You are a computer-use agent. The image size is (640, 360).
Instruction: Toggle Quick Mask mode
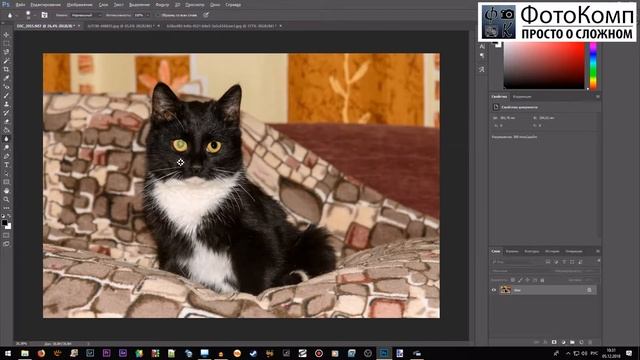click(6, 235)
